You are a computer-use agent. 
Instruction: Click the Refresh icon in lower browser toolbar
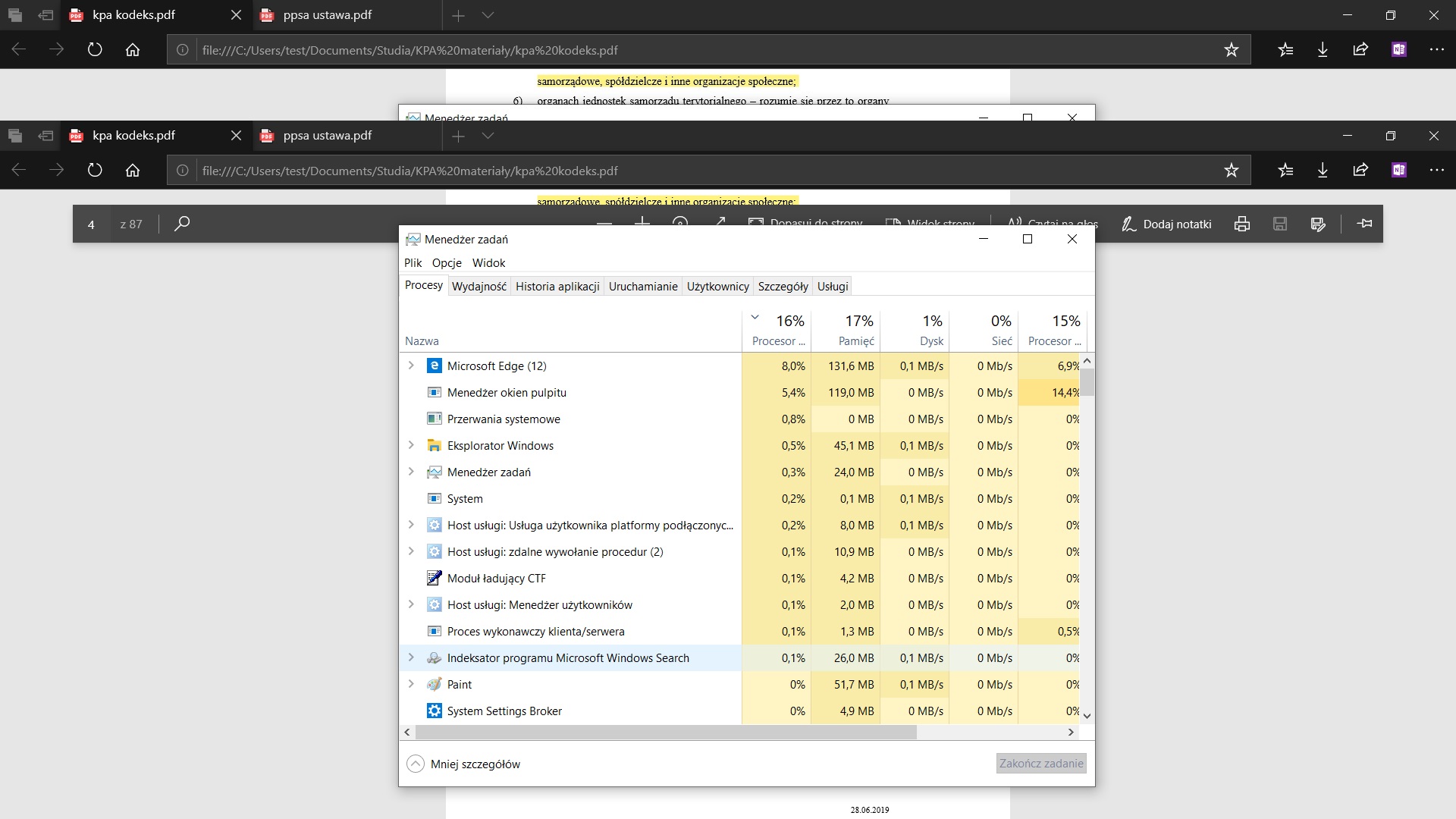[95, 171]
